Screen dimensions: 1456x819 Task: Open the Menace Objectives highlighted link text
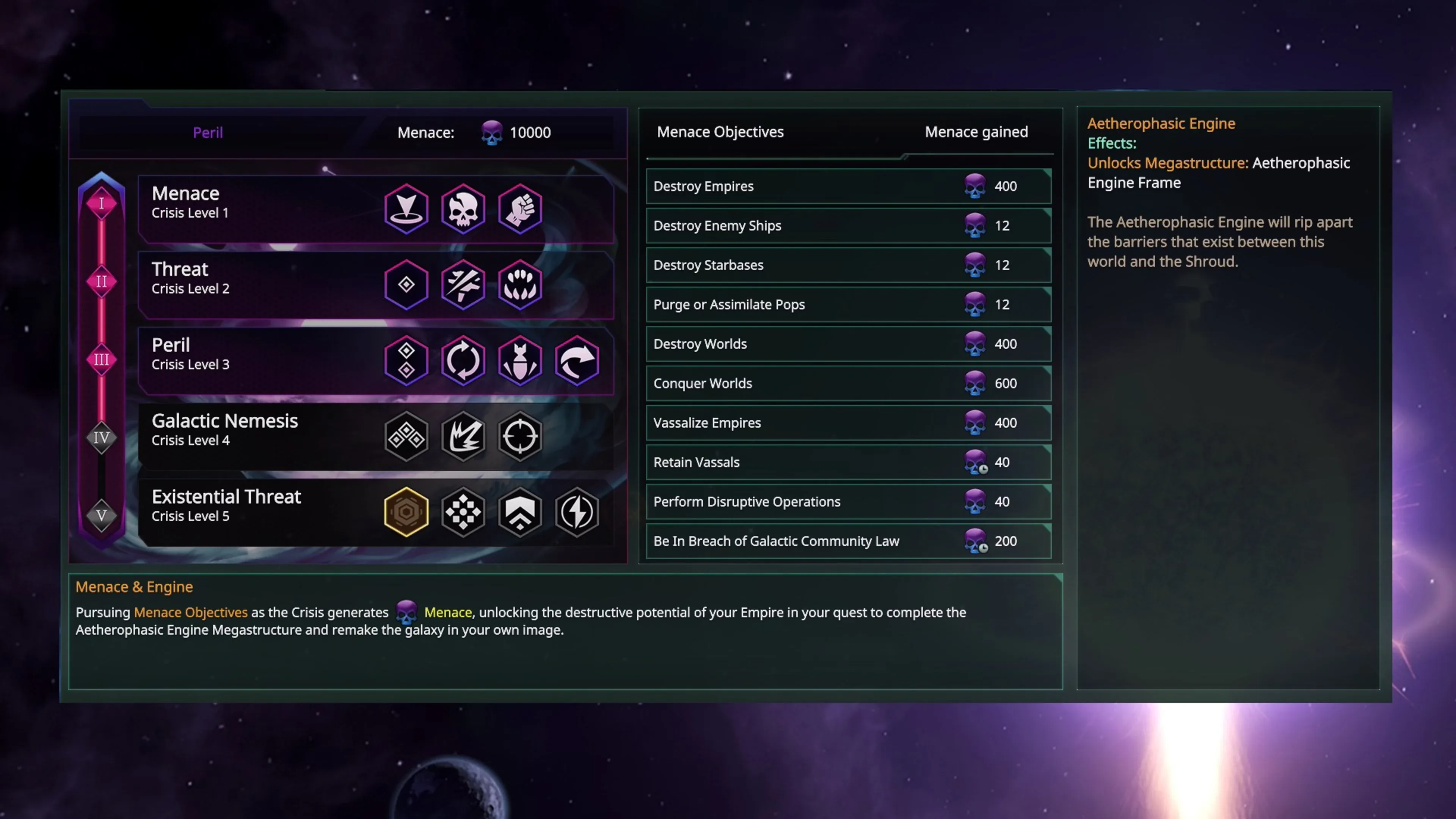pyautogui.click(x=190, y=612)
